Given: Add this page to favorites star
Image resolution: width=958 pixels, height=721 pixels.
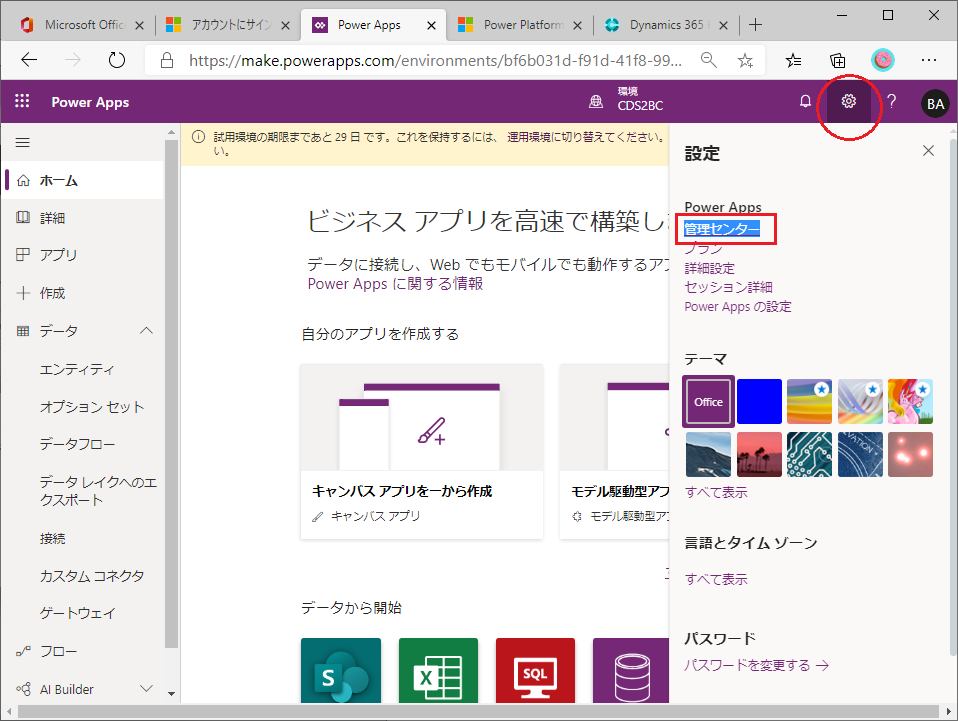Looking at the screenshot, I should click(745, 60).
